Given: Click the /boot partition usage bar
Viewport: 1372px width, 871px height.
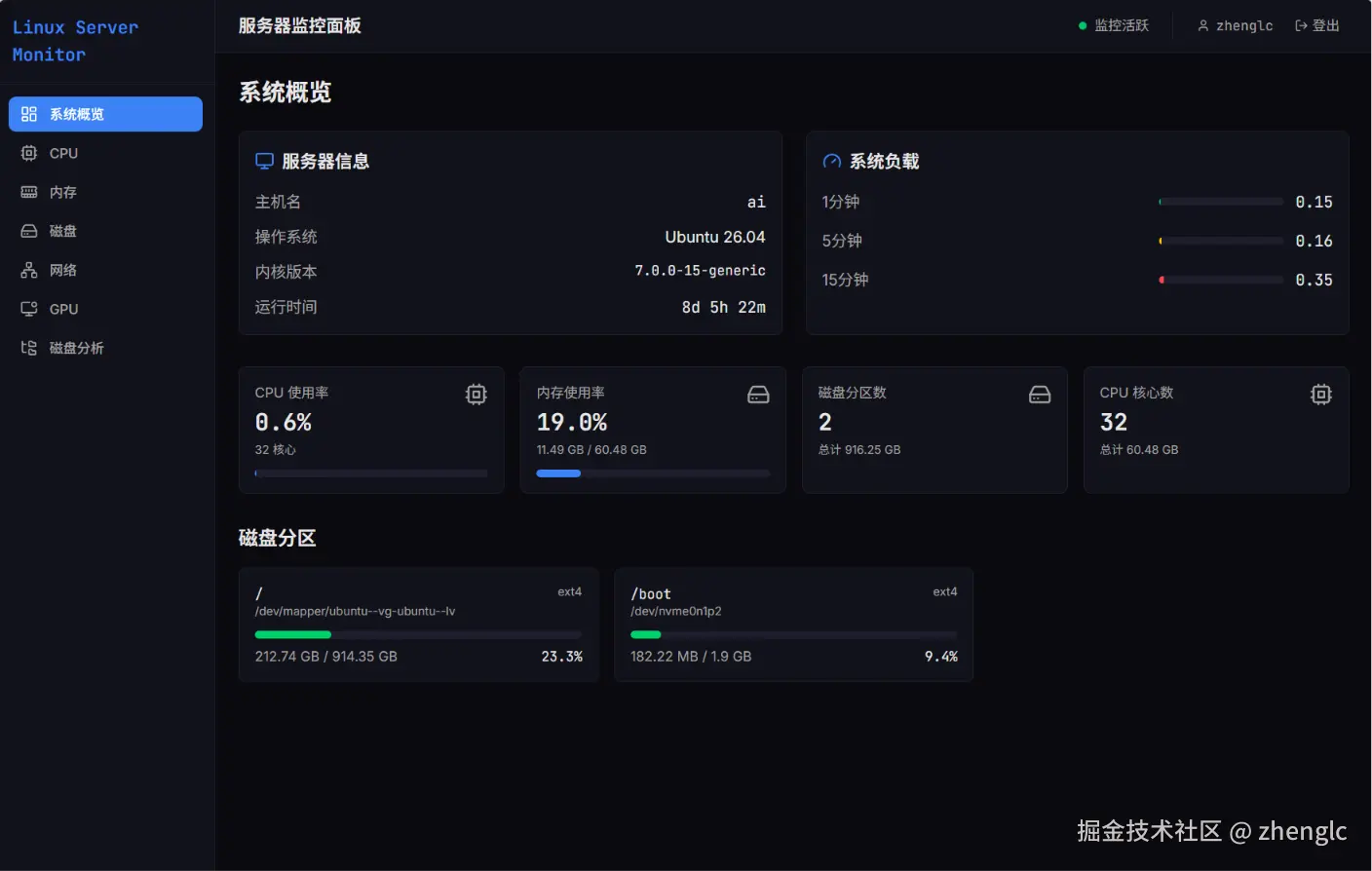Looking at the screenshot, I should (x=794, y=634).
